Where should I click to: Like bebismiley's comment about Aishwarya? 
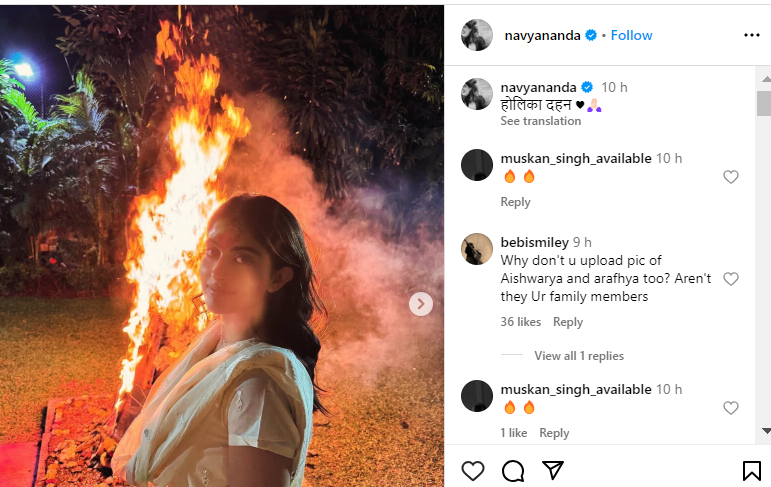coord(731,279)
